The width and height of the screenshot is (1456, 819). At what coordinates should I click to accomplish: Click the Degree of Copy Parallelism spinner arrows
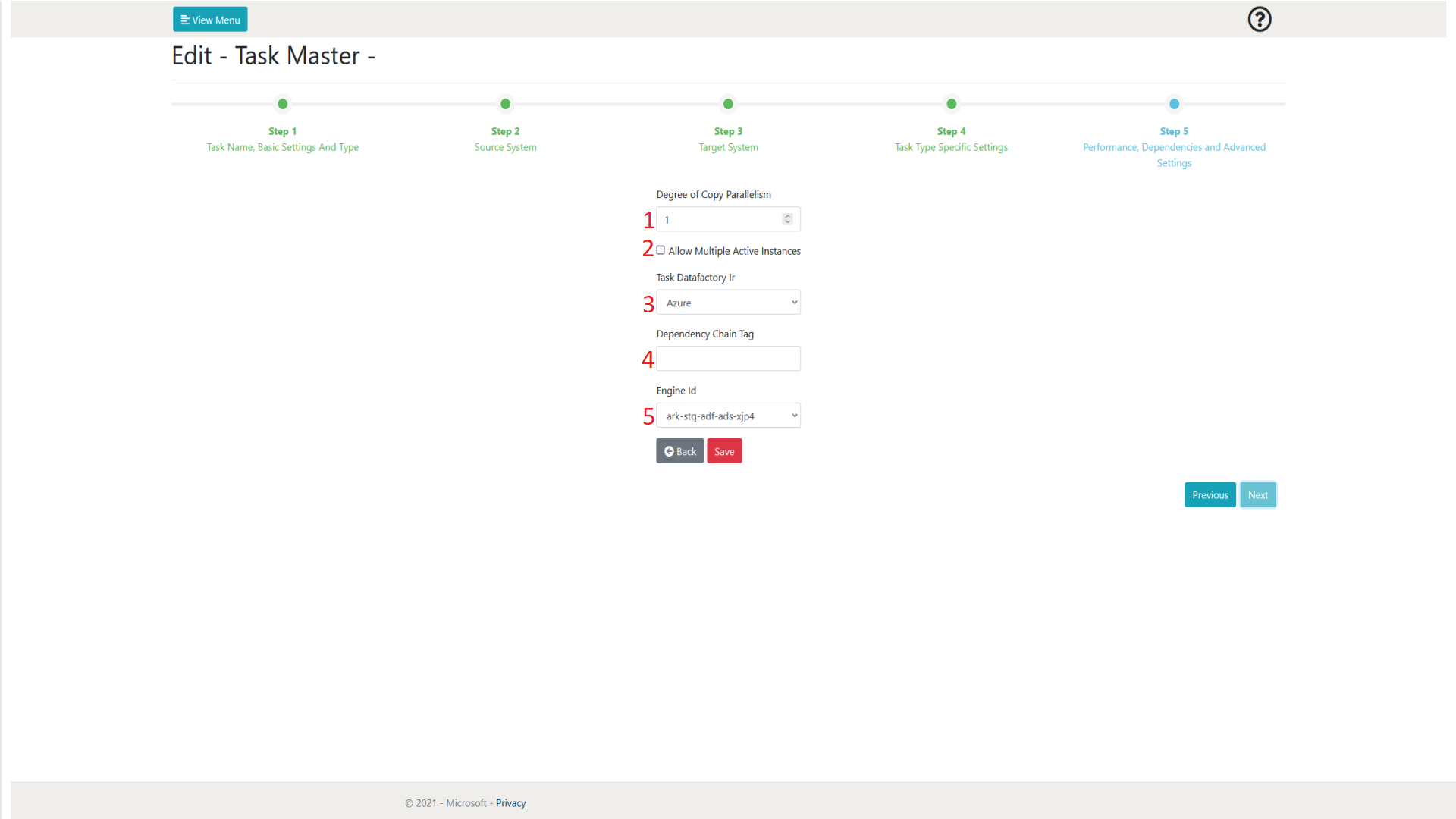[x=787, y=219]
